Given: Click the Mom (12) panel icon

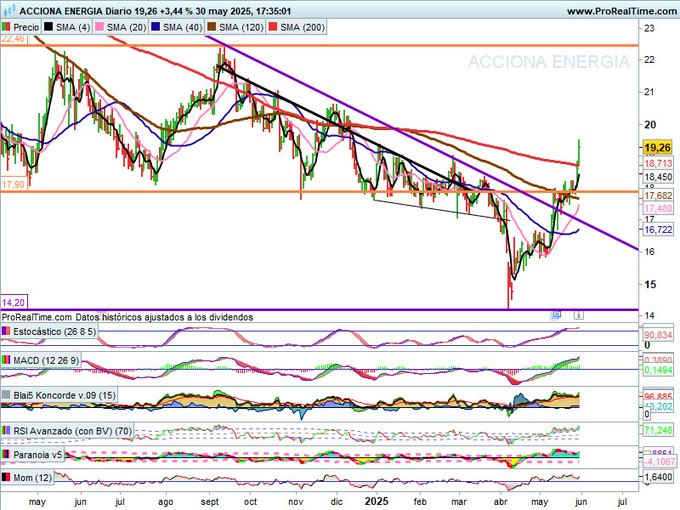Looking at the screenshot, I should click(6, 477).
